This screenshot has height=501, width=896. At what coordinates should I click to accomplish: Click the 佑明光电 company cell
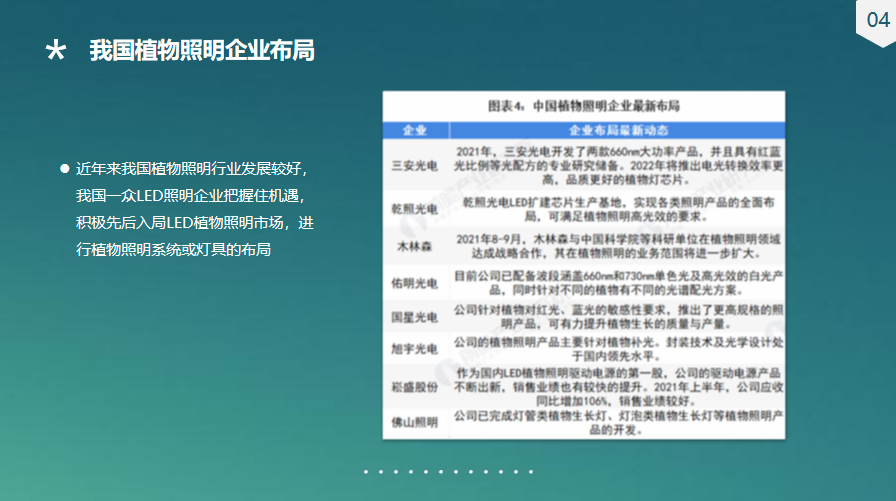point(415,283)
